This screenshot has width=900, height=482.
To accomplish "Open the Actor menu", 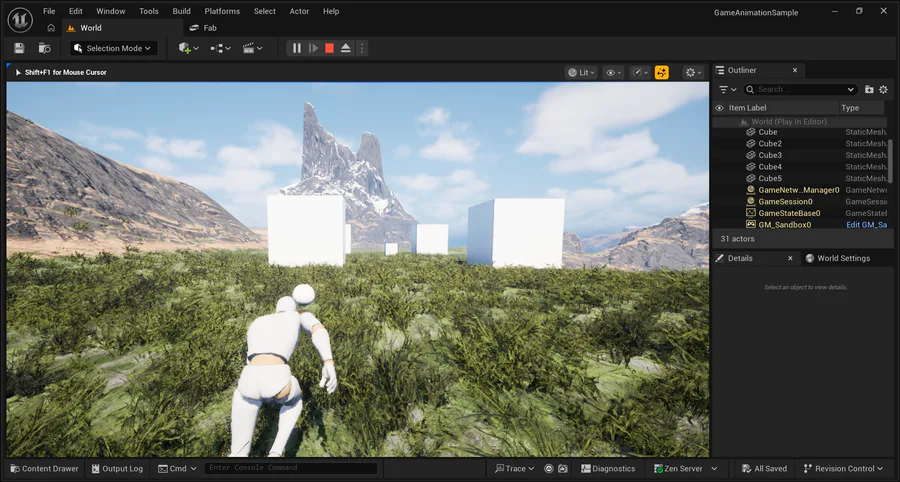I will click(x=299, y=11).
